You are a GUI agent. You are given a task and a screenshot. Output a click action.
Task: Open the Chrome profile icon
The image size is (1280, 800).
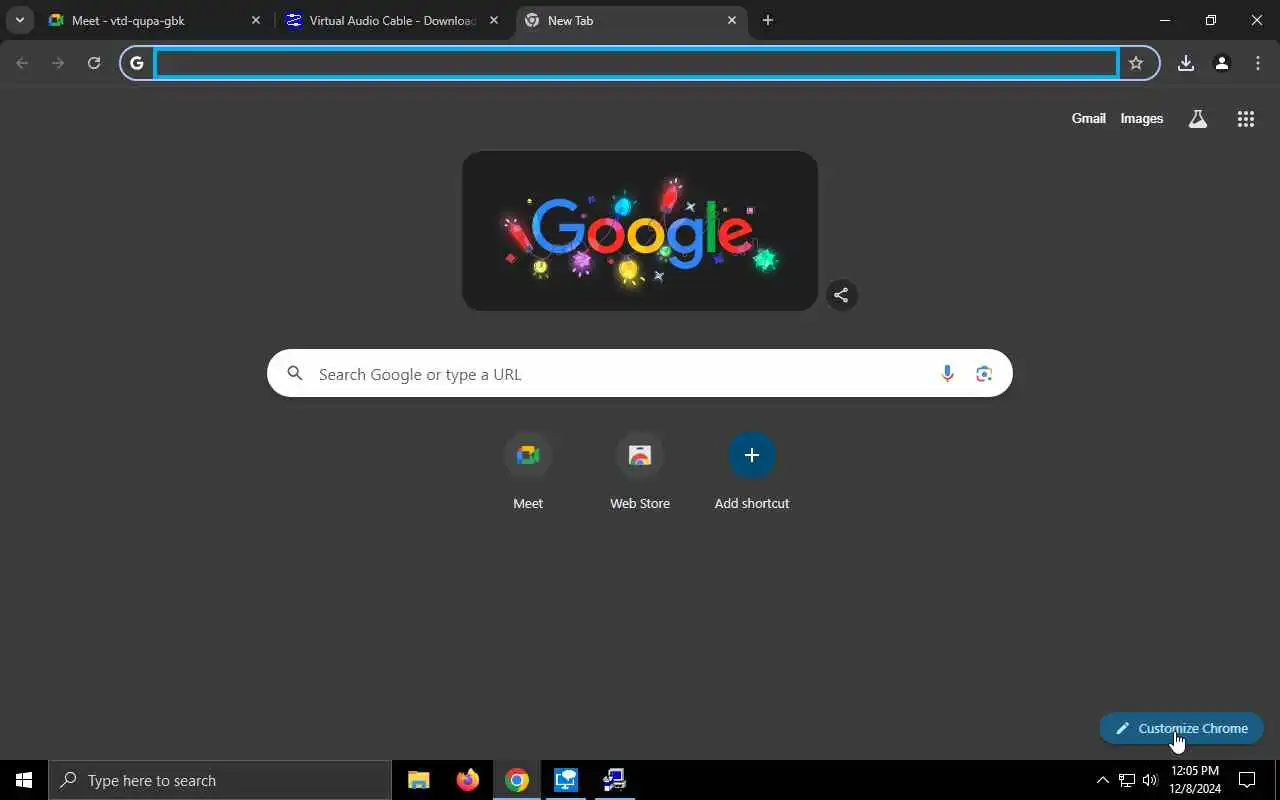[1221, 63]
